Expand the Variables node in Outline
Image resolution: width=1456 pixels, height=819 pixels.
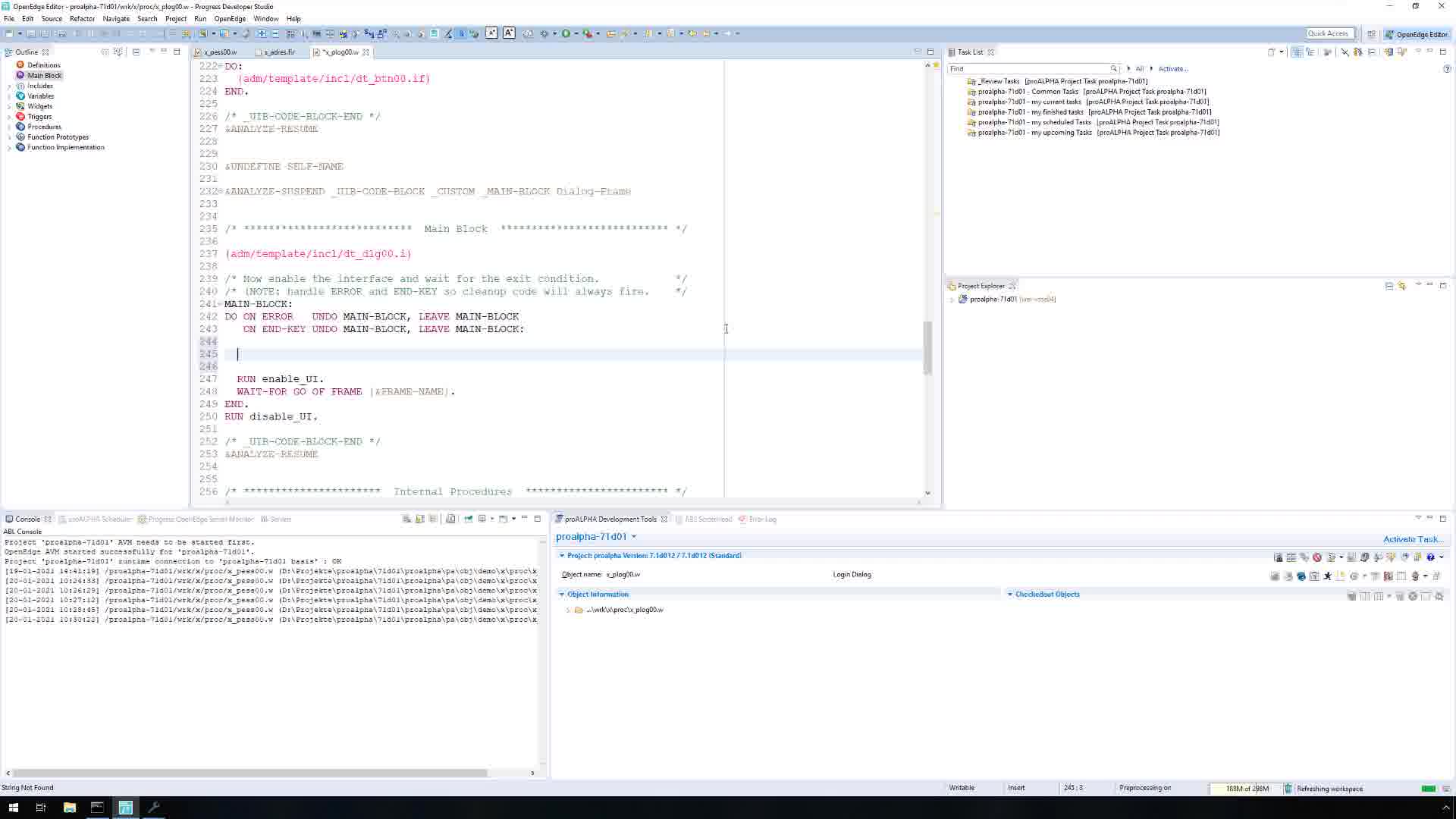[x=9, y=96]
